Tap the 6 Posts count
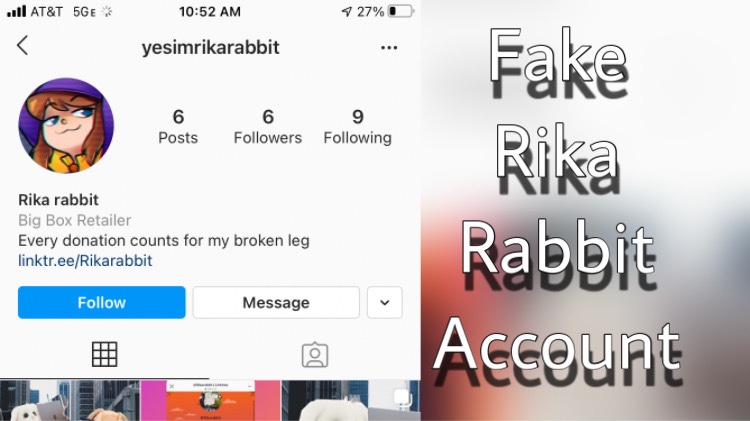Screen dimensions: 750x421 coord(178,127)
